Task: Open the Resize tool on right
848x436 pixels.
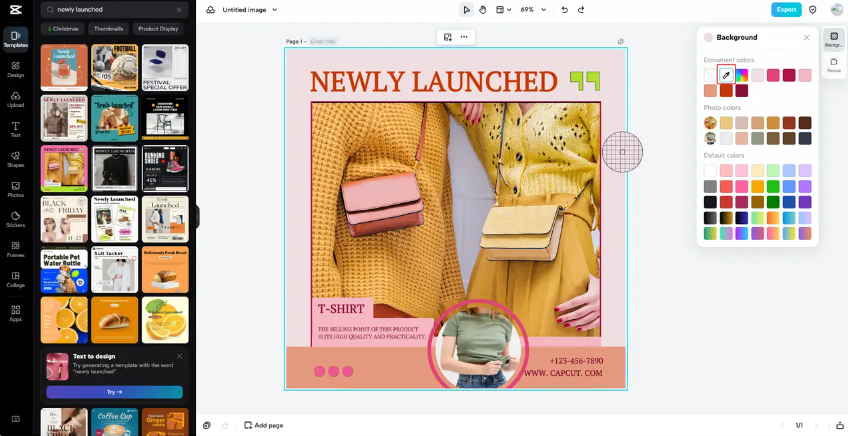Action: pos(834,65)
